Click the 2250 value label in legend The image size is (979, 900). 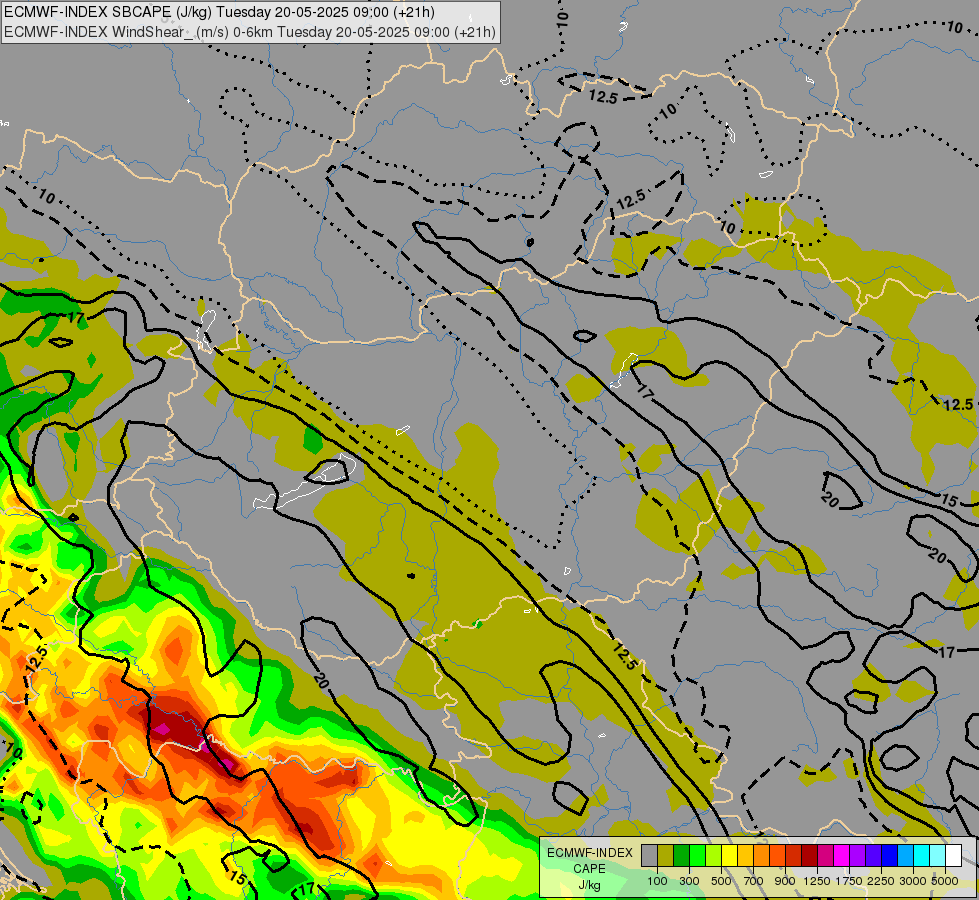coord(881,881)
